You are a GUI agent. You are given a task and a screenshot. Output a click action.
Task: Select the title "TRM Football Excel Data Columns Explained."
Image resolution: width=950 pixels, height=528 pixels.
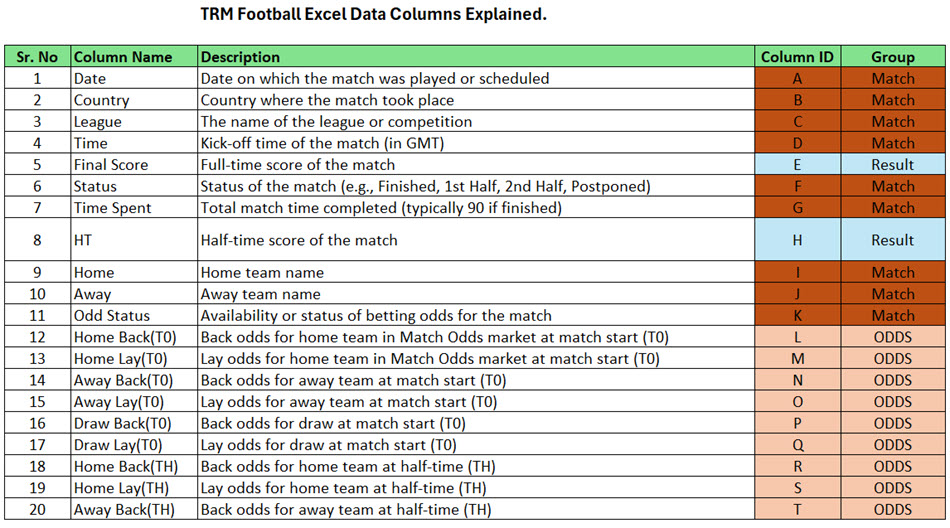click(x=374, y=15)
